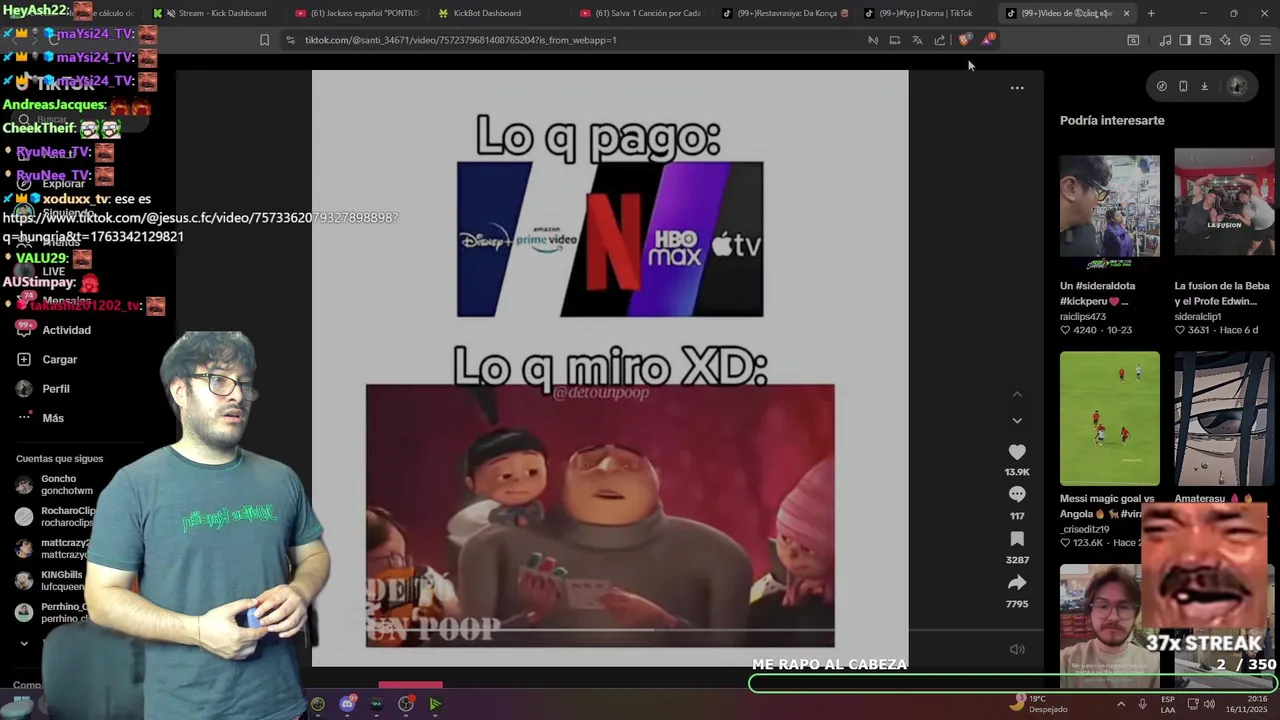Switch to the Salva 1 Canción YouTube tab

(x=642, y=13)
